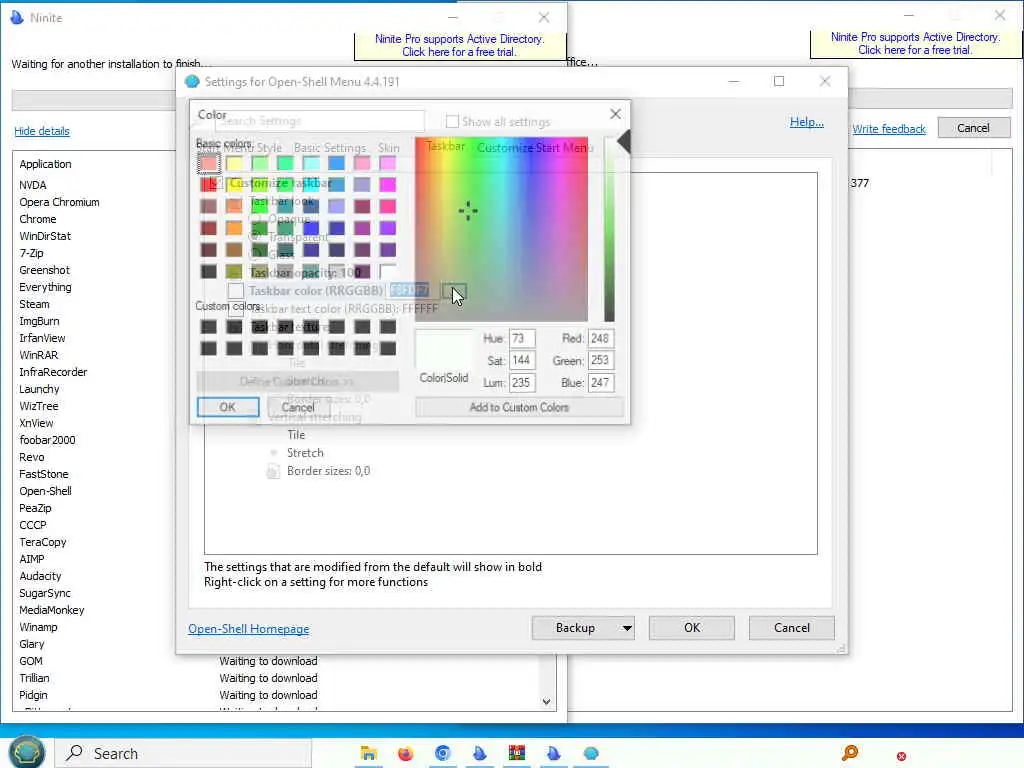Select the light pink swatch, first basic color
The width and height of the screenshot is (1024, 768).
209,163
